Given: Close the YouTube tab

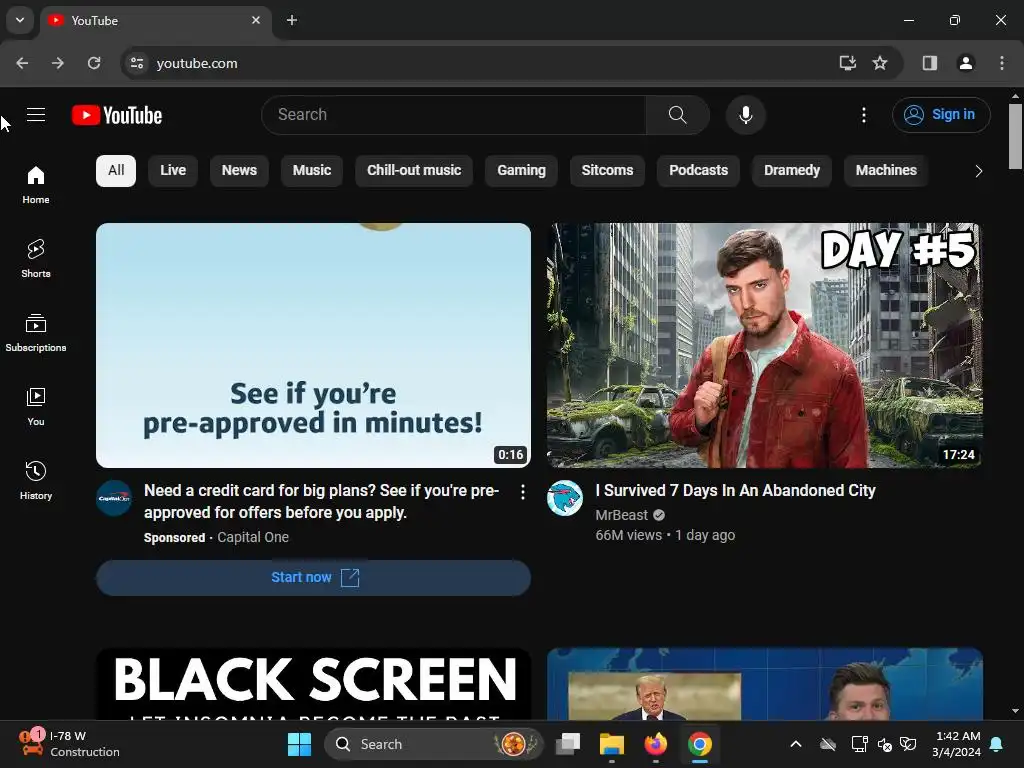Looking at the screenshot, I should coord(256,20).
